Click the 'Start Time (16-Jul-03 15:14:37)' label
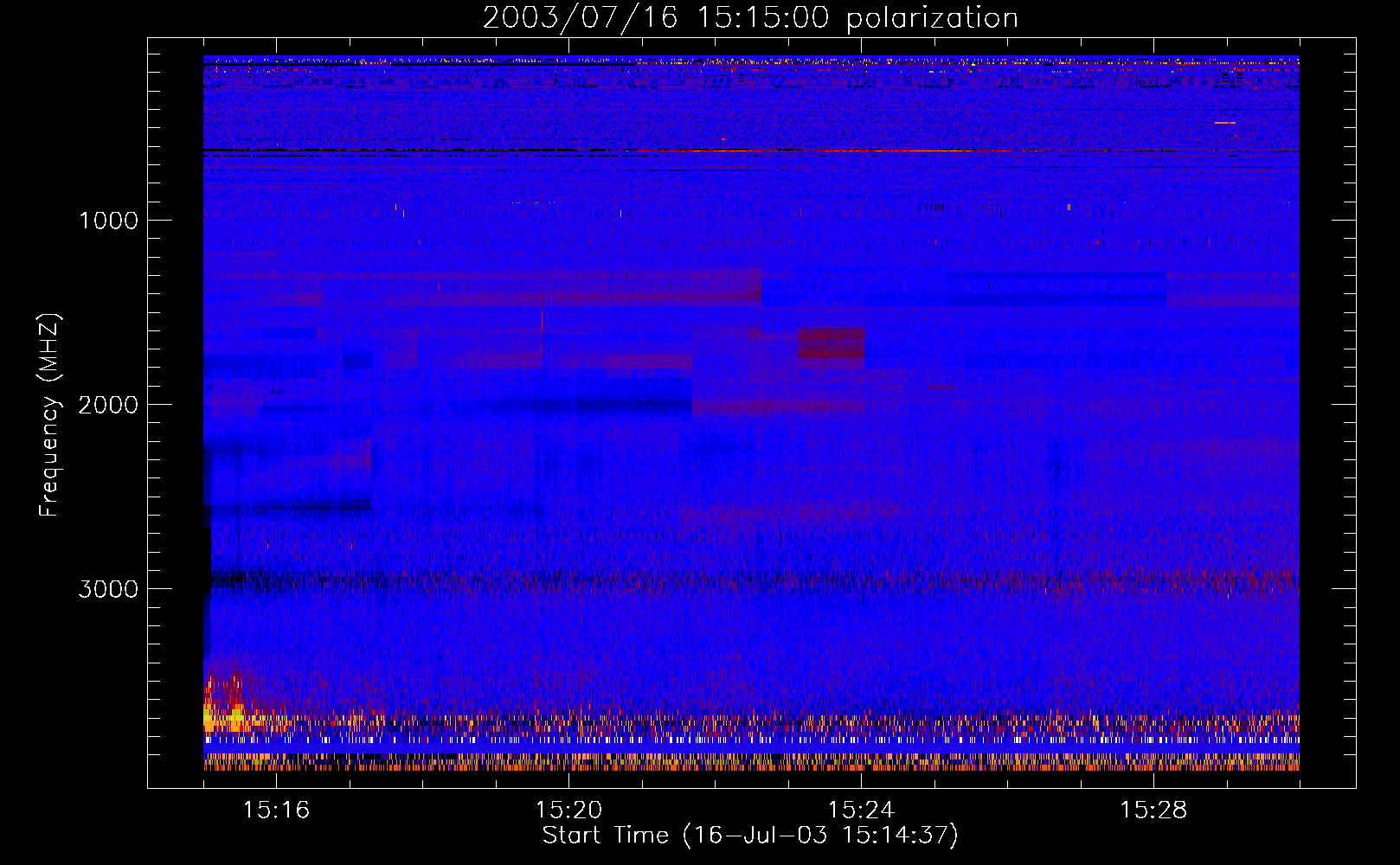 coord(750,836)
